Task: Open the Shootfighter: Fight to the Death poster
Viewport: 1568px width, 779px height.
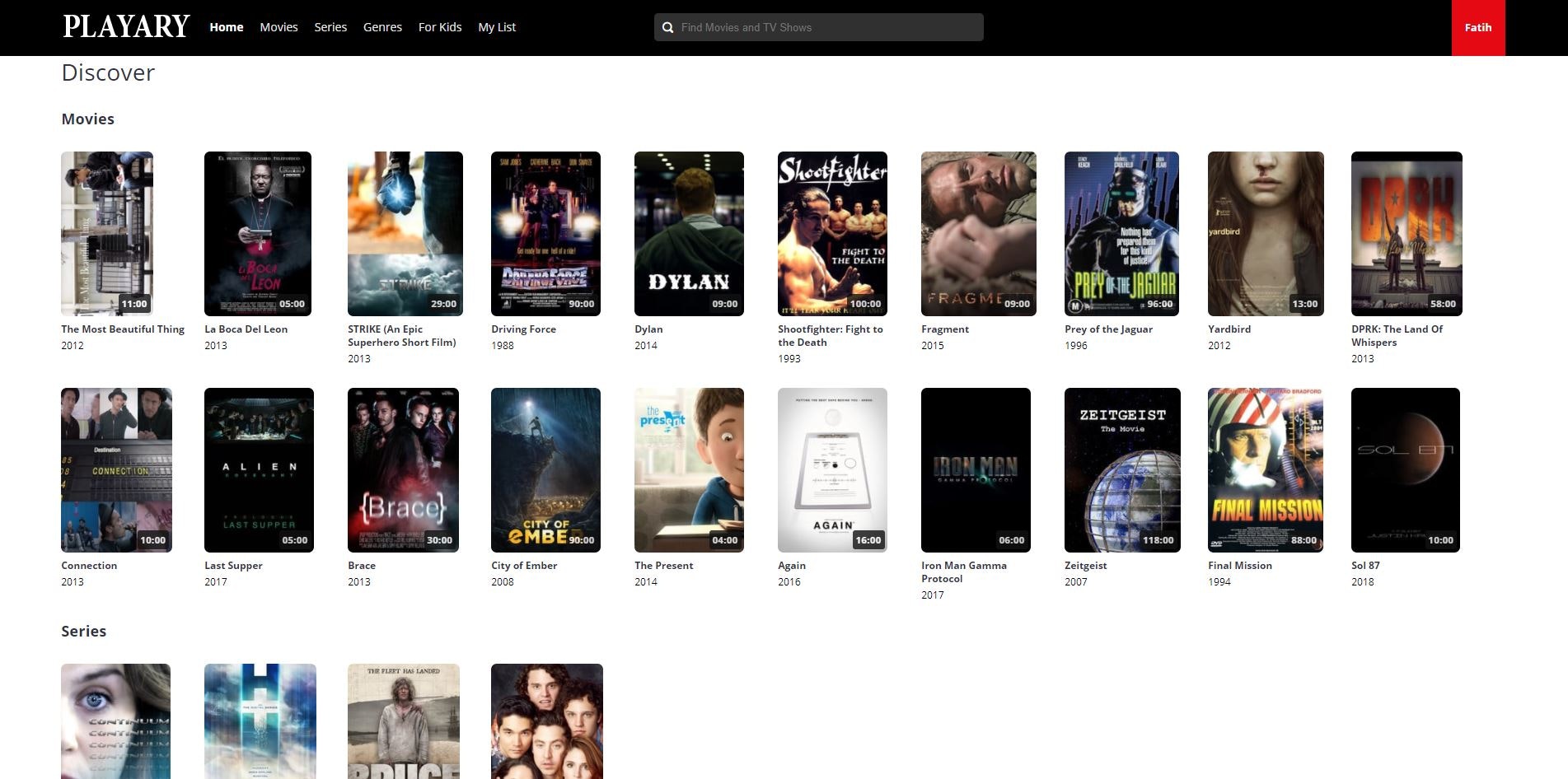Action: [x=832, y=233]
